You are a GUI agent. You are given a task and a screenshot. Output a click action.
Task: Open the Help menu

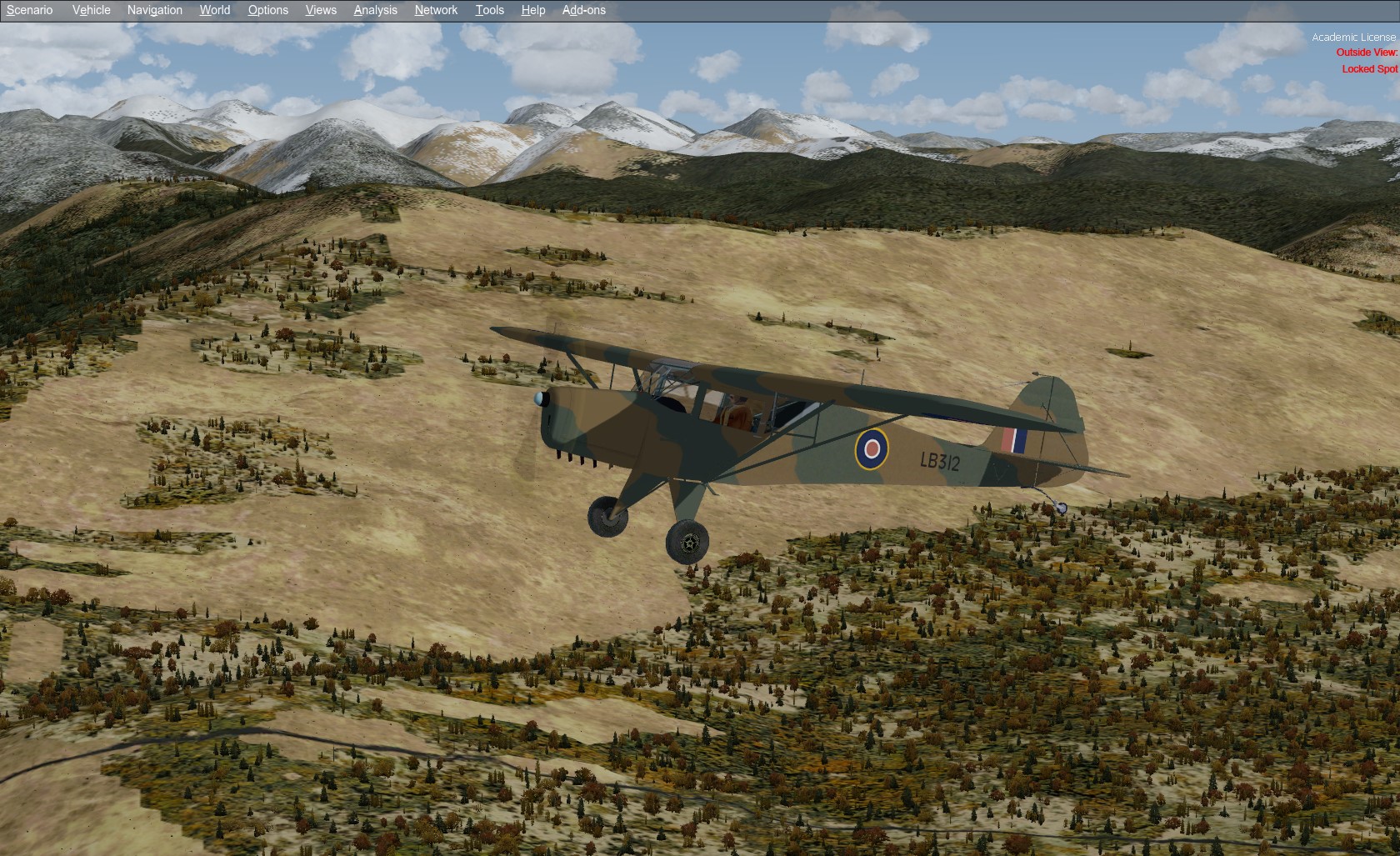tap(532, 10)
